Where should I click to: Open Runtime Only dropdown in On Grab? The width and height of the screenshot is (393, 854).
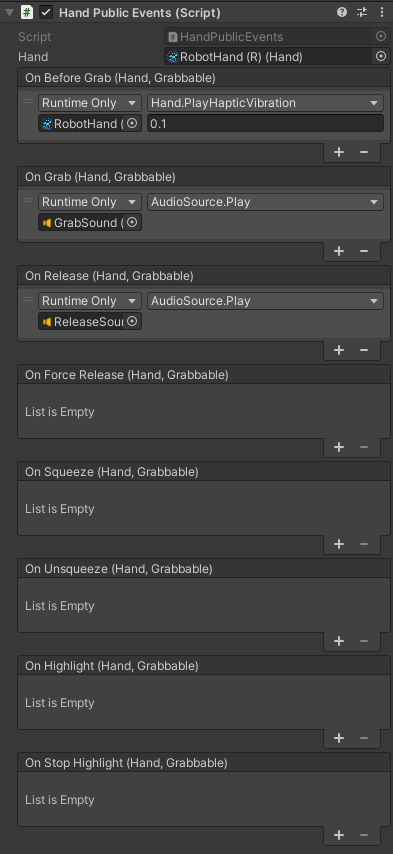[x=89, y=202]
